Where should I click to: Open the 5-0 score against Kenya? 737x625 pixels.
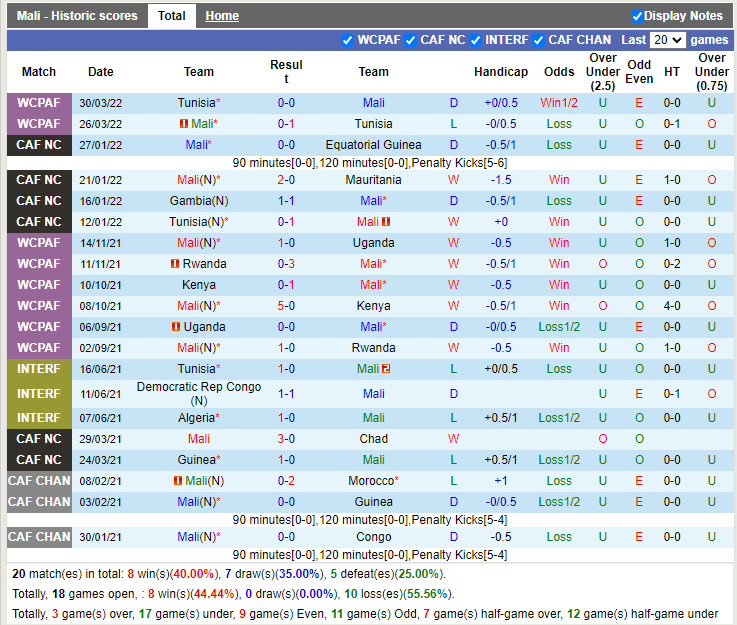[286, 306]
